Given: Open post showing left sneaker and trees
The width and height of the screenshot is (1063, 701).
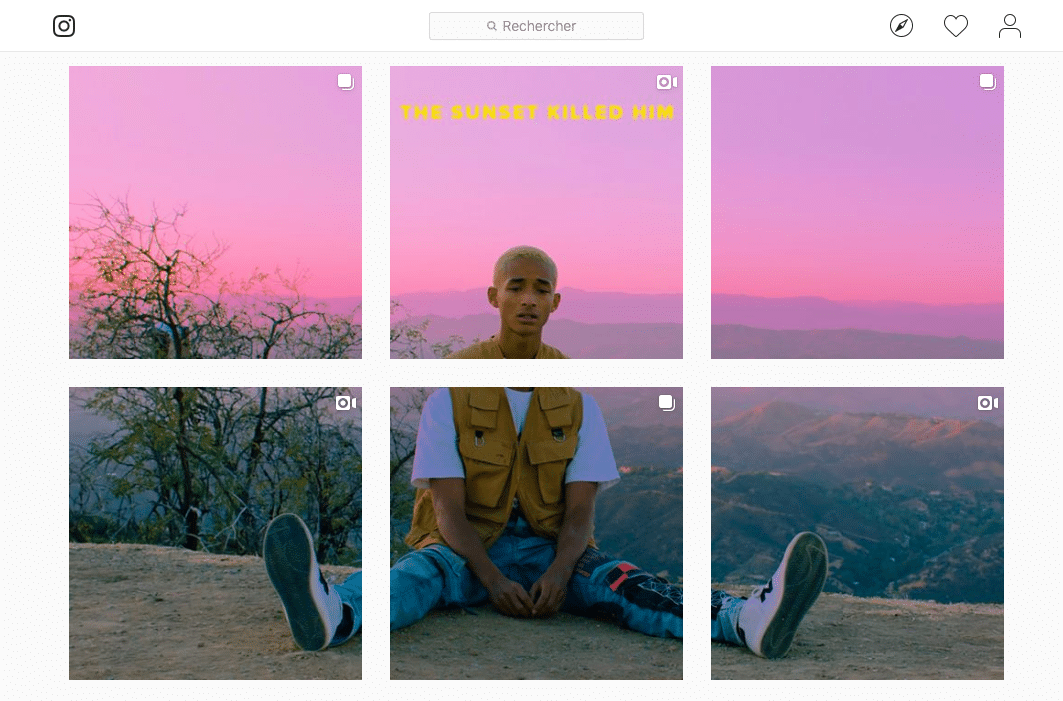Looking at the screenshot, I should [x=216, y=534].
